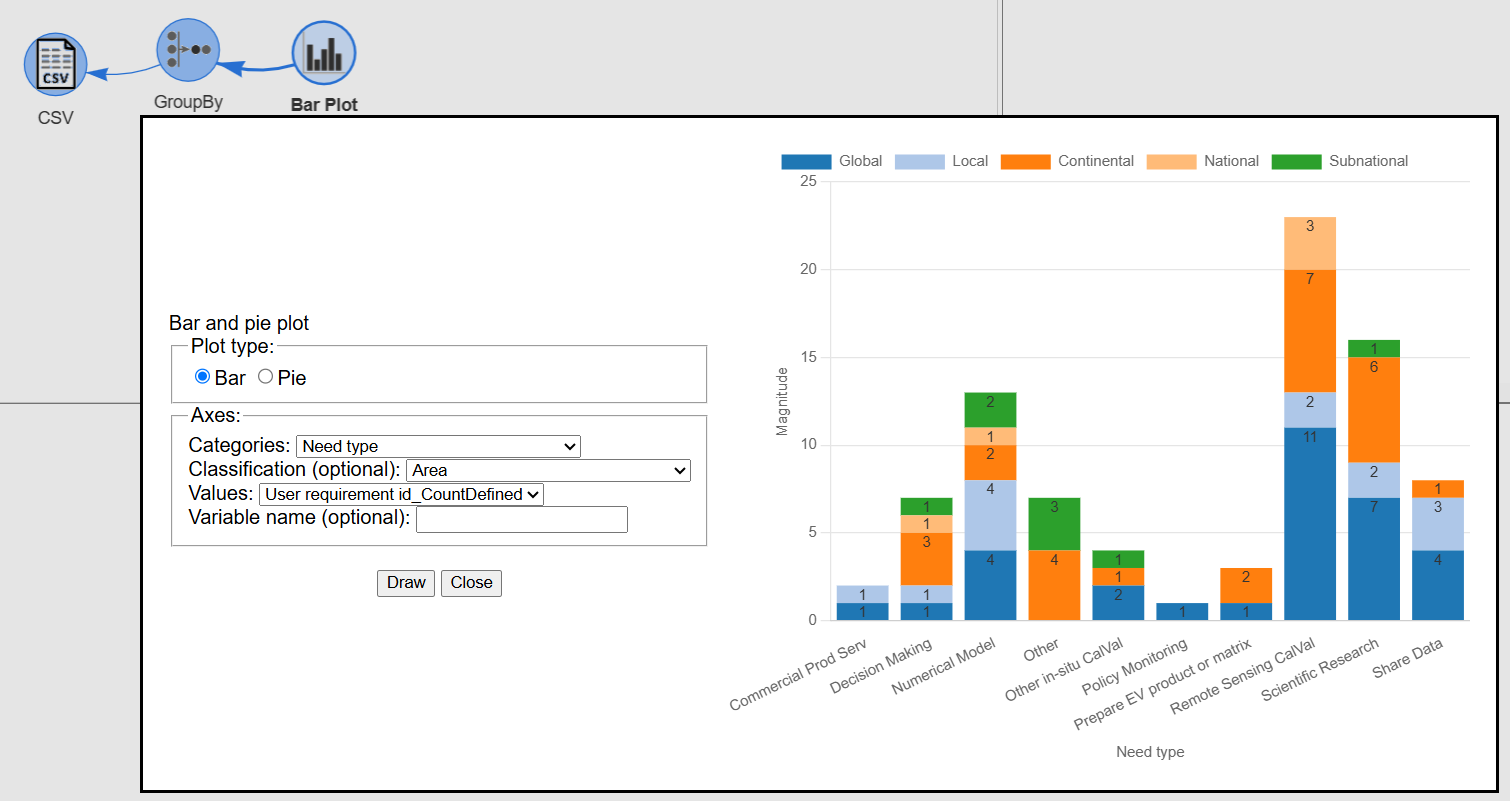Click the Subnational segment of the Other bar

tap(1054, 524)
